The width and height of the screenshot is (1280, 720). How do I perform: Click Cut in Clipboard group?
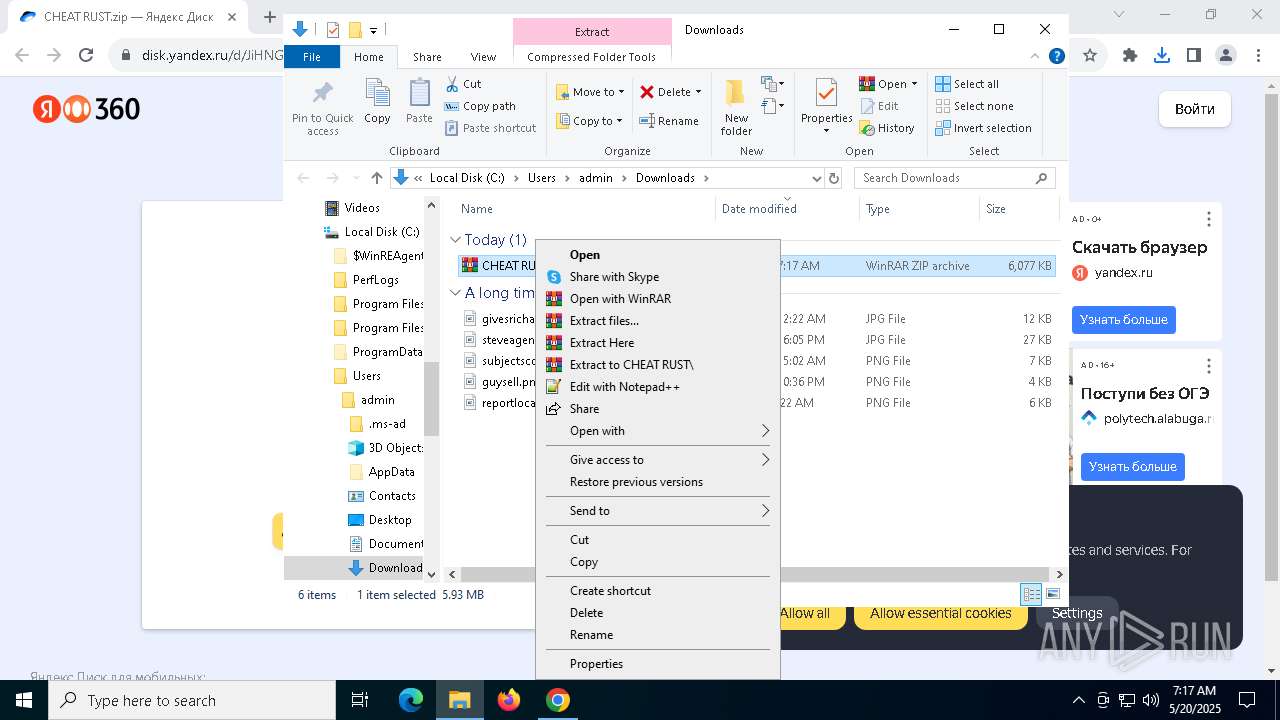coord(463,84)
